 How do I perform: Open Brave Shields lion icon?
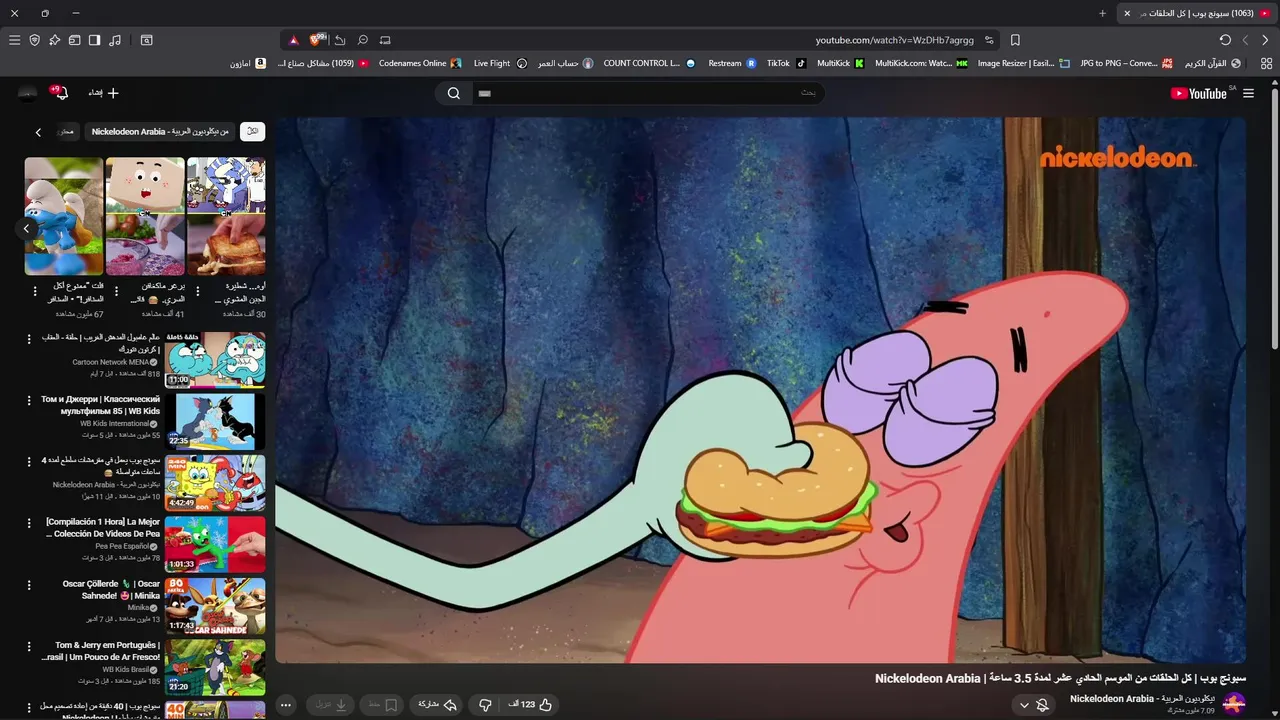[317, 40]
